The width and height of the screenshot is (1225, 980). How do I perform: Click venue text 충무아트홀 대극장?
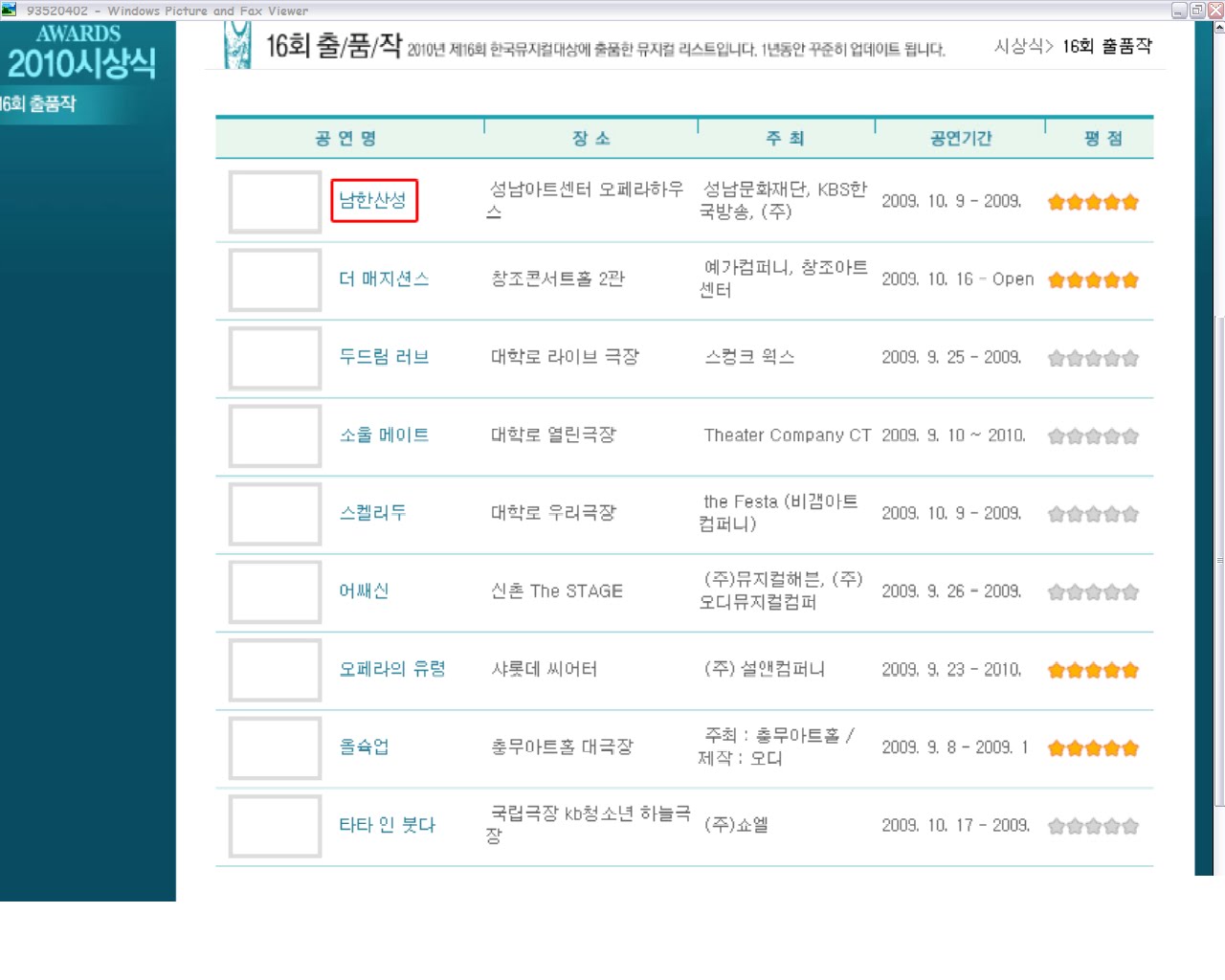(x=562, y=746)
